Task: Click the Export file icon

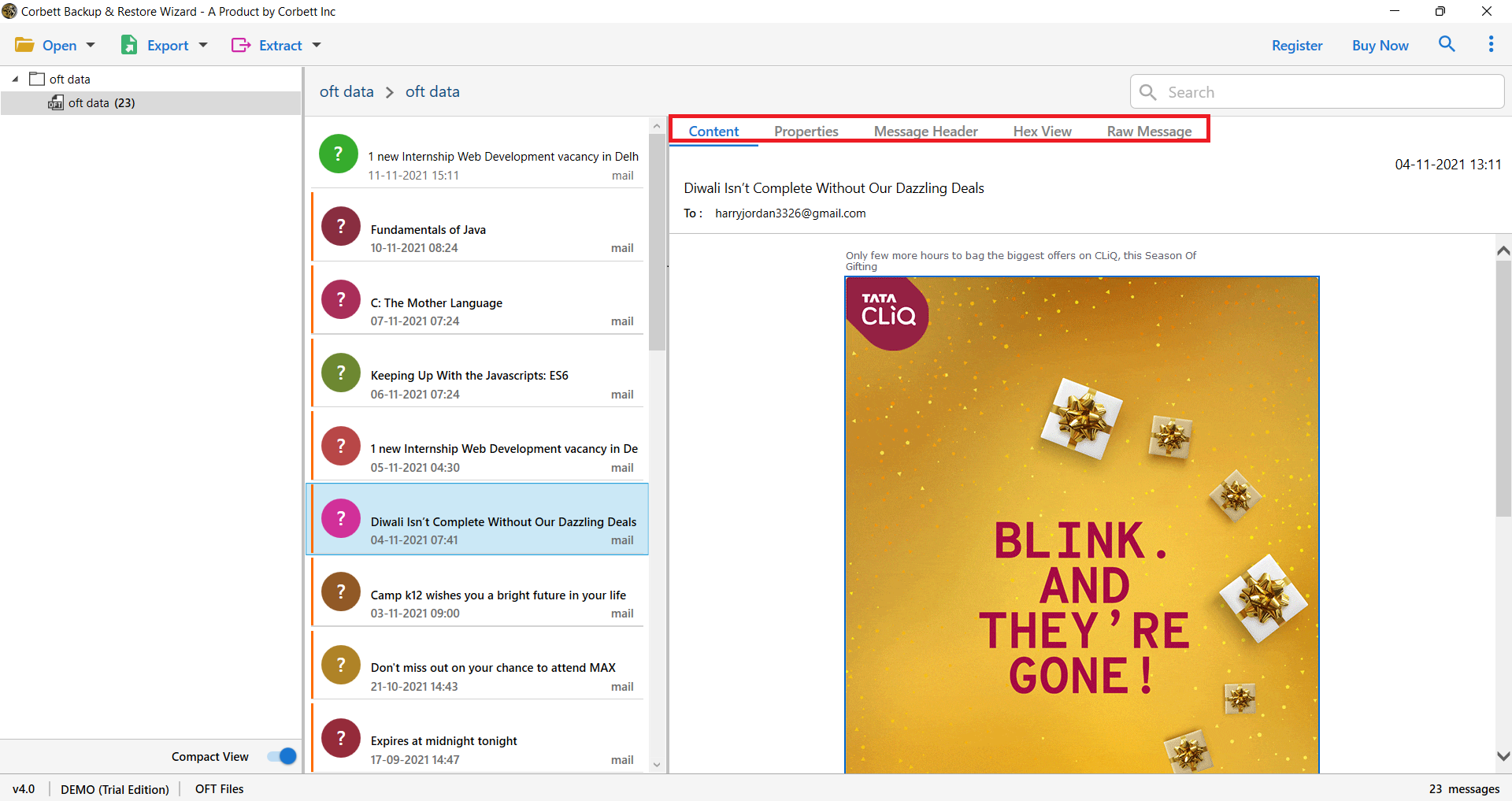Action: (129, 45)
